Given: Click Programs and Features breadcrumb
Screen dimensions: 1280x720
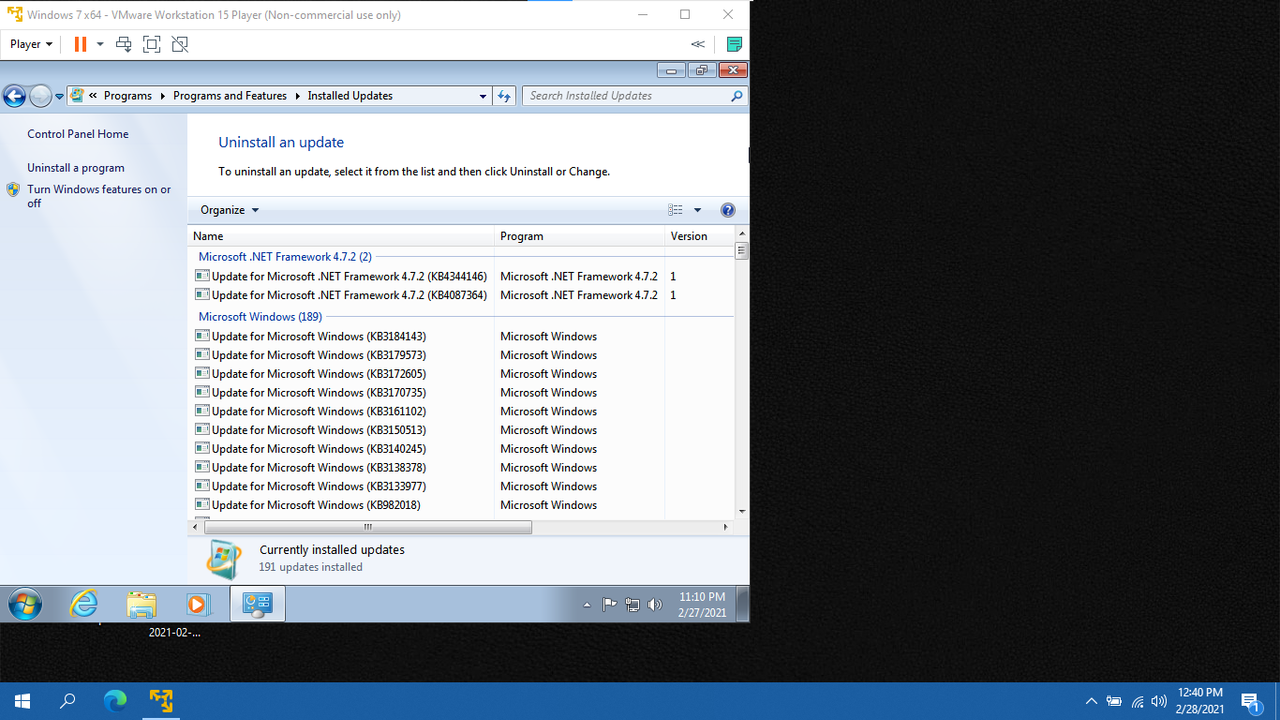Looking at the screenshot, I should coord(230,96).
